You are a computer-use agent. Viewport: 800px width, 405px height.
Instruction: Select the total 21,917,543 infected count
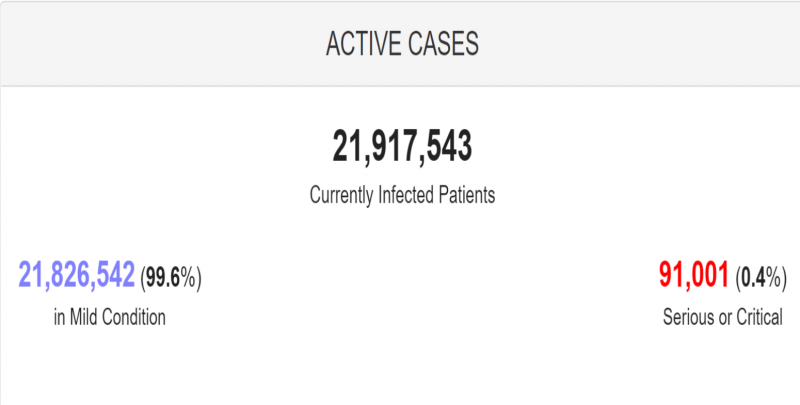pyautogui.click(x=402, y=147)
